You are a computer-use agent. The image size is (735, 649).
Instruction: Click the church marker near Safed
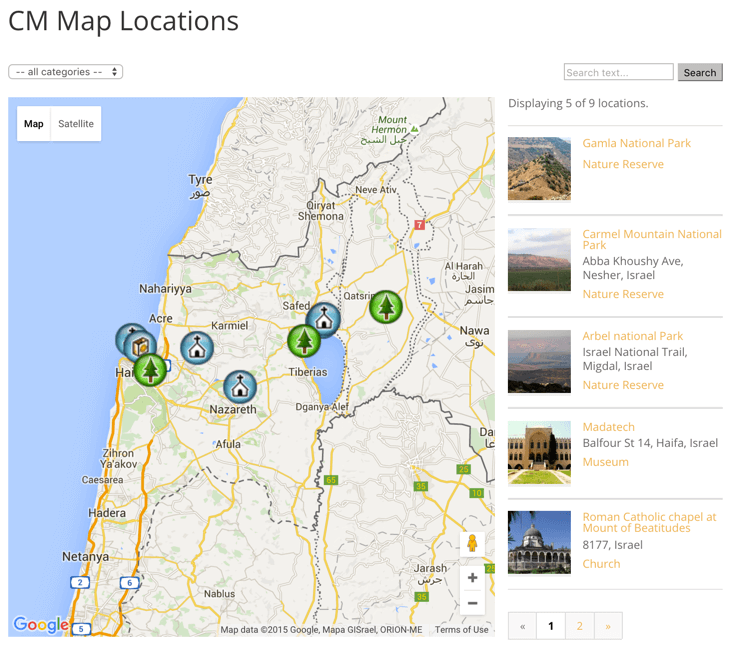(323, 320)
